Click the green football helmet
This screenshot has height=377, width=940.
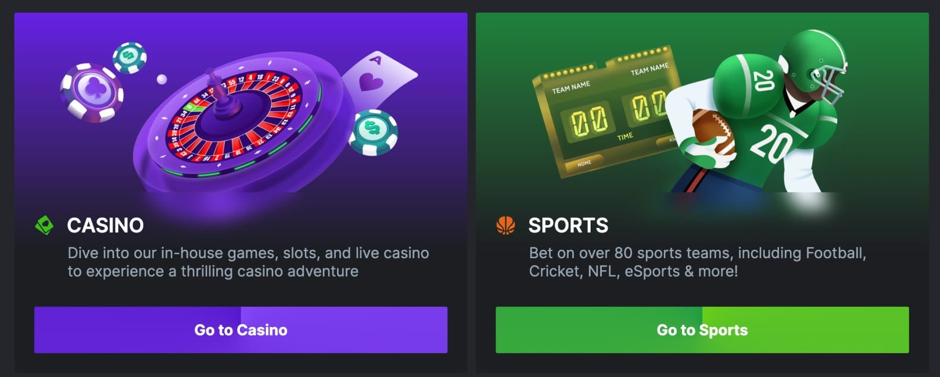(x=815, y=63)
